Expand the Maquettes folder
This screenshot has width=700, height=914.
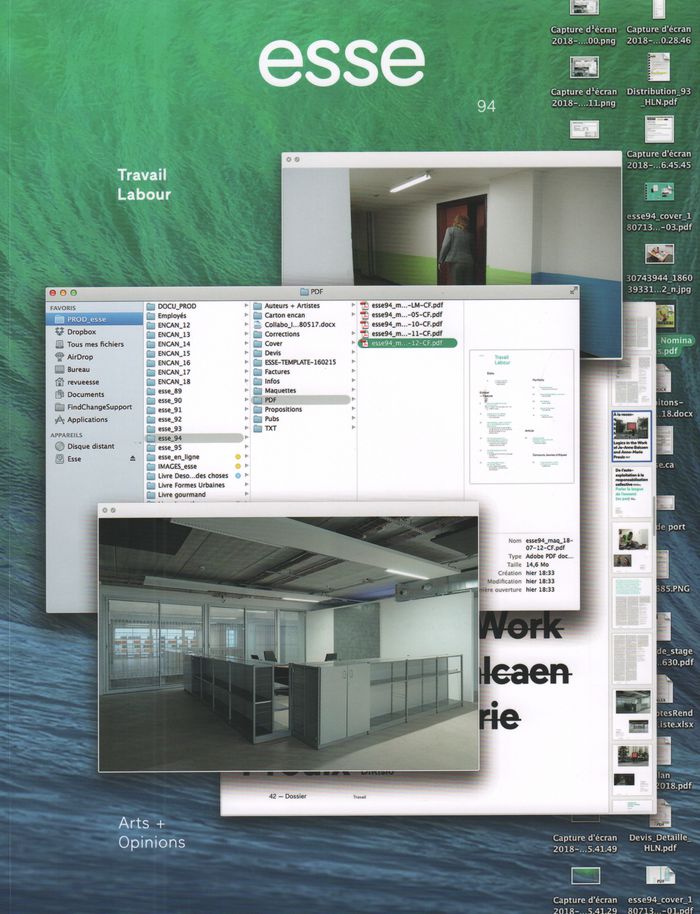point(281,390)
